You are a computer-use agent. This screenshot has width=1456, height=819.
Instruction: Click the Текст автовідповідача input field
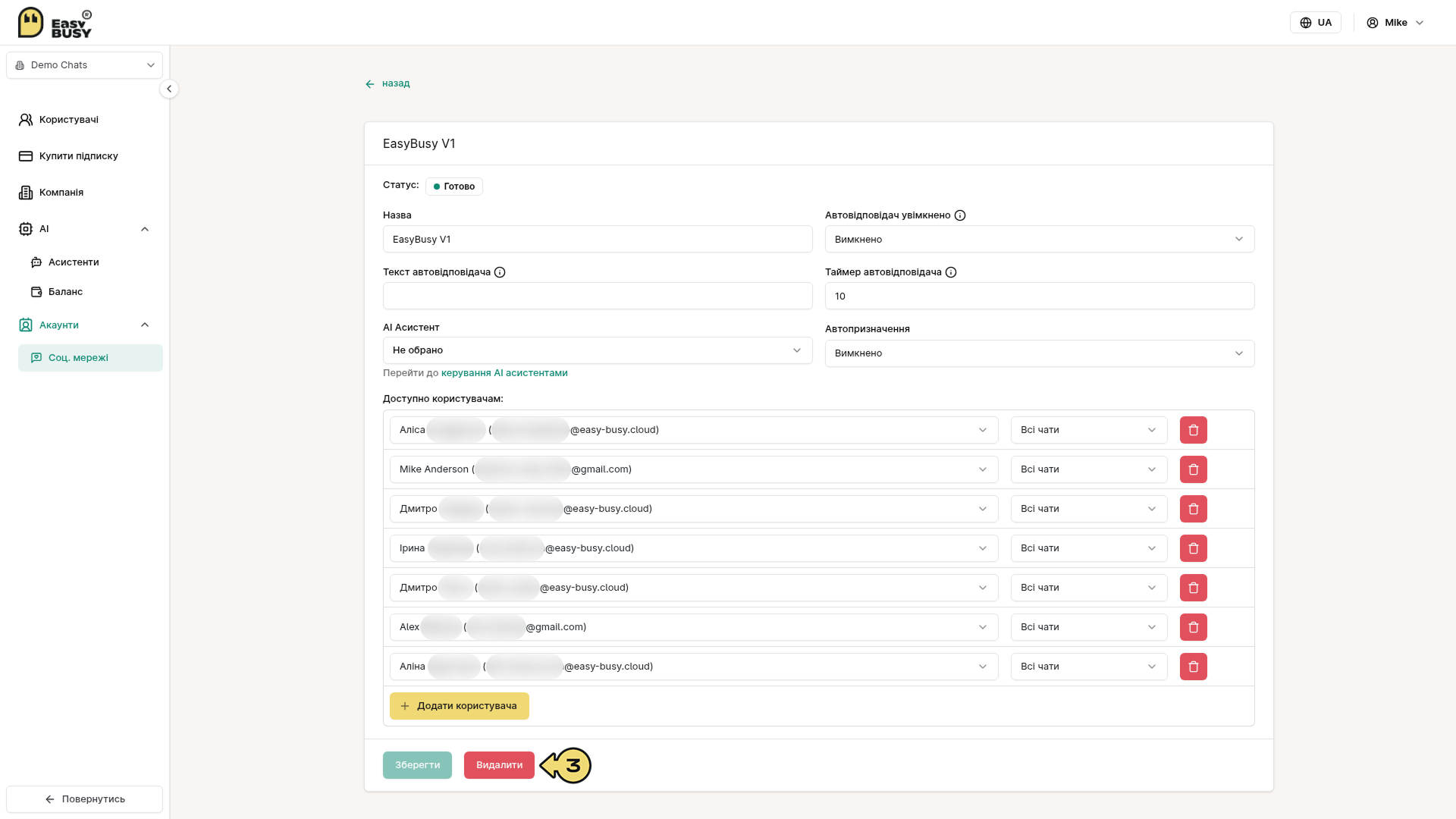598,296
